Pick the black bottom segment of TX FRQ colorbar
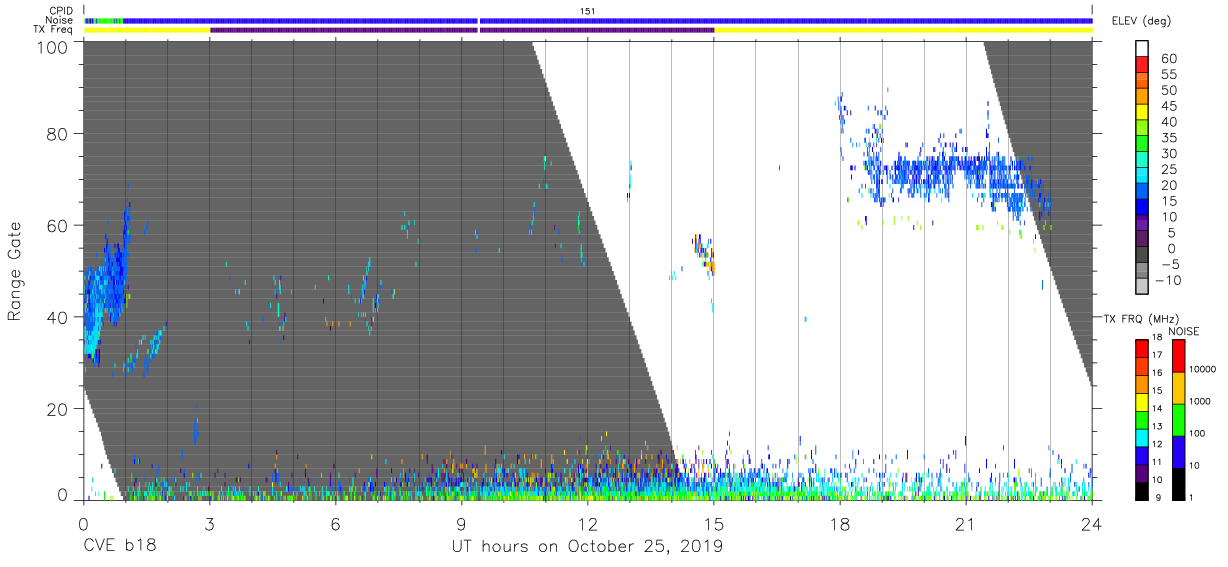This screenshot has height=567, width=1228. 1142,491
